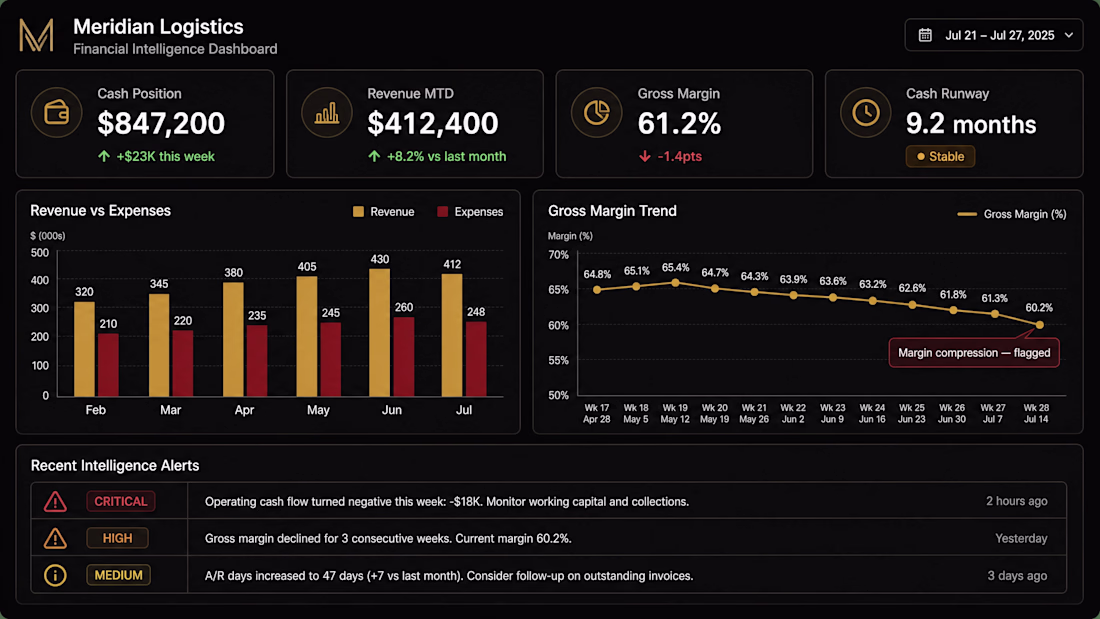
Task: Click the $412,400 revenue value
Action: [x=433, y=124]
